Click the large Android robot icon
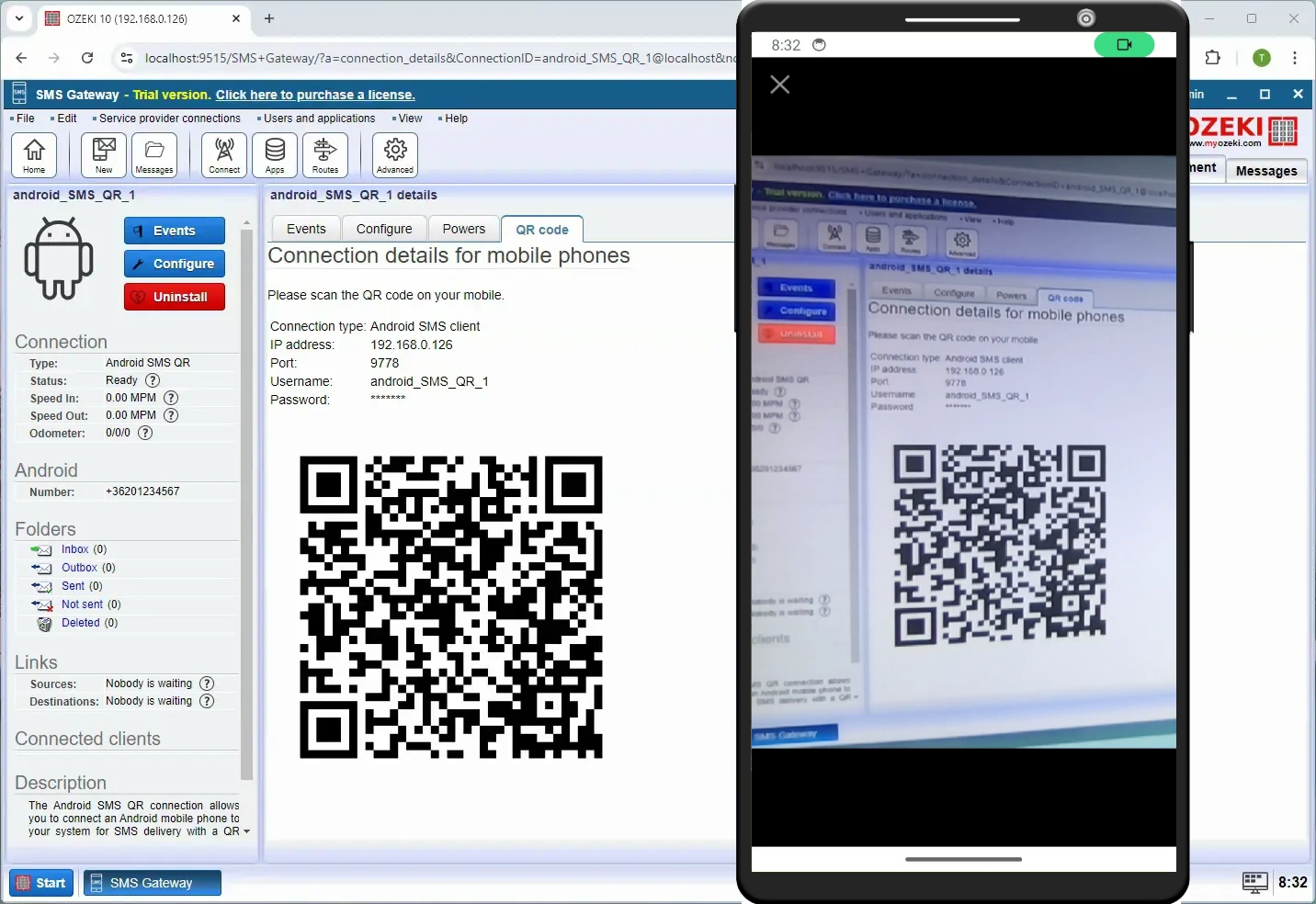Image resolution: width=1316 pixels, height=904 pixels. click(59, 258)
